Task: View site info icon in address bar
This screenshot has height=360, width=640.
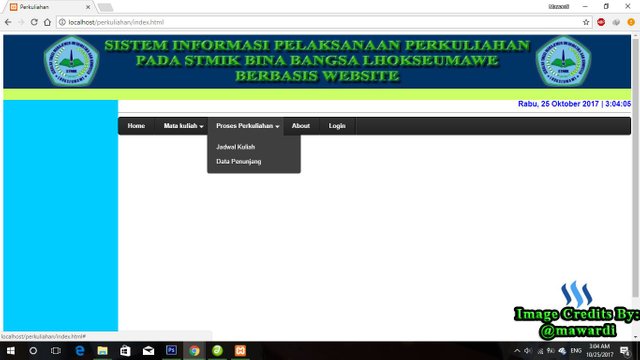Action: 62,22
